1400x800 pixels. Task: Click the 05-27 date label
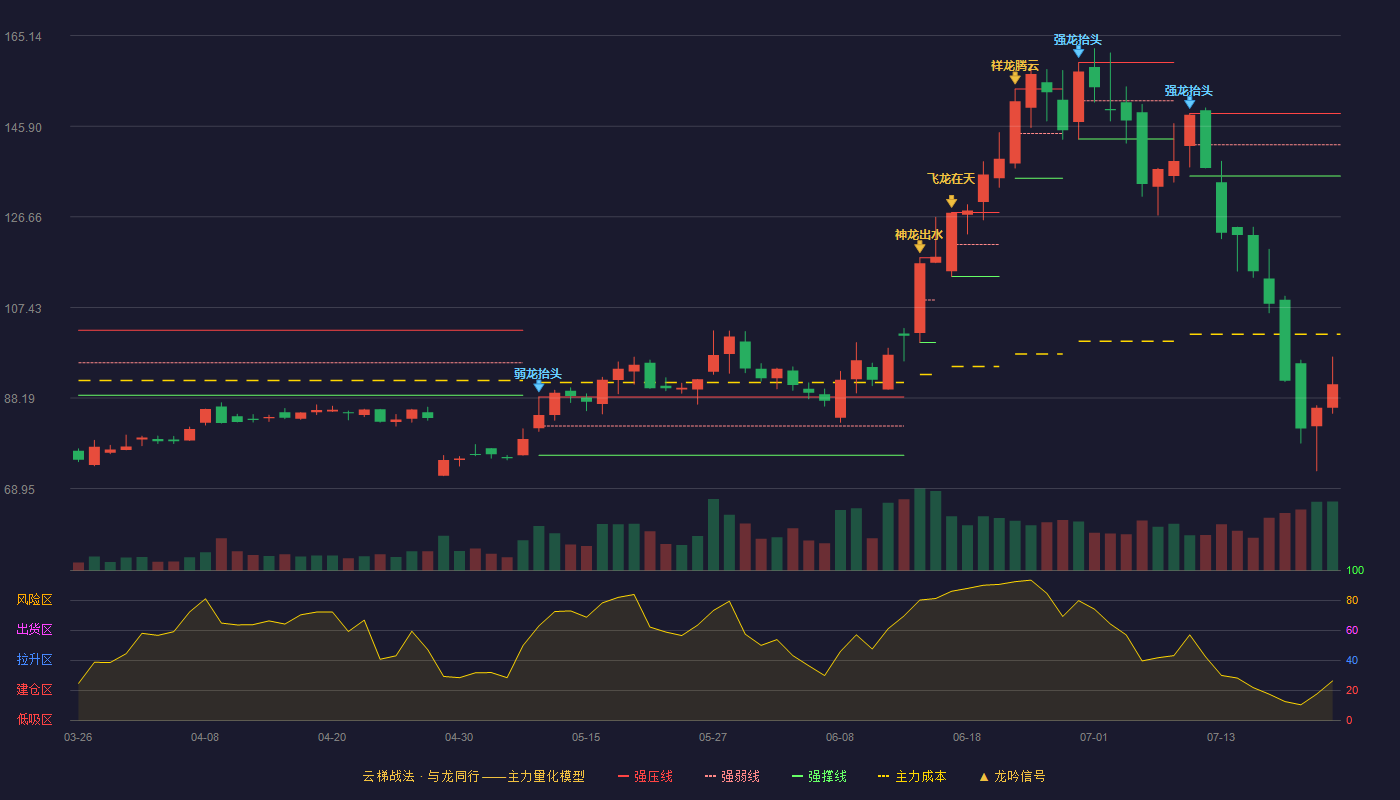pyautogui.click(x=713, y=737)
